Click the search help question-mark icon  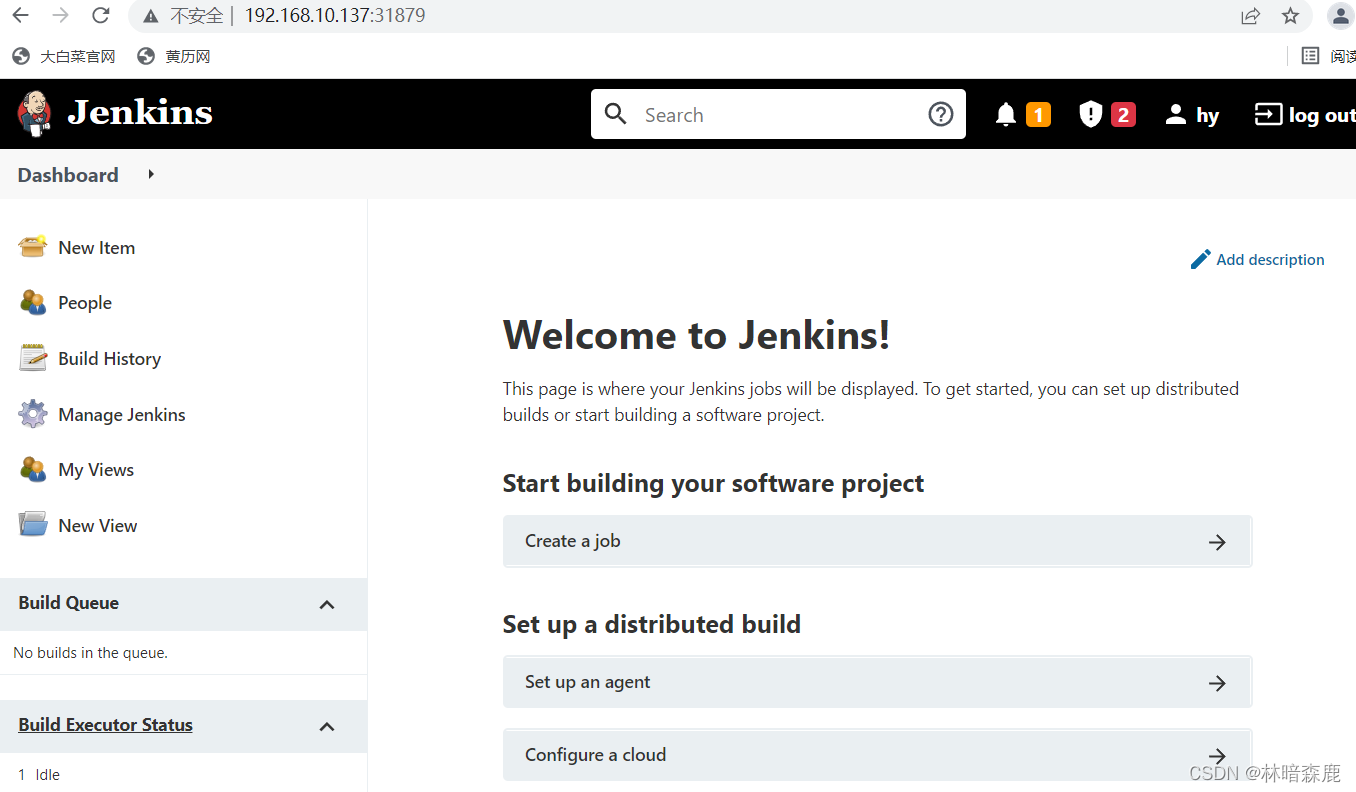941,114
